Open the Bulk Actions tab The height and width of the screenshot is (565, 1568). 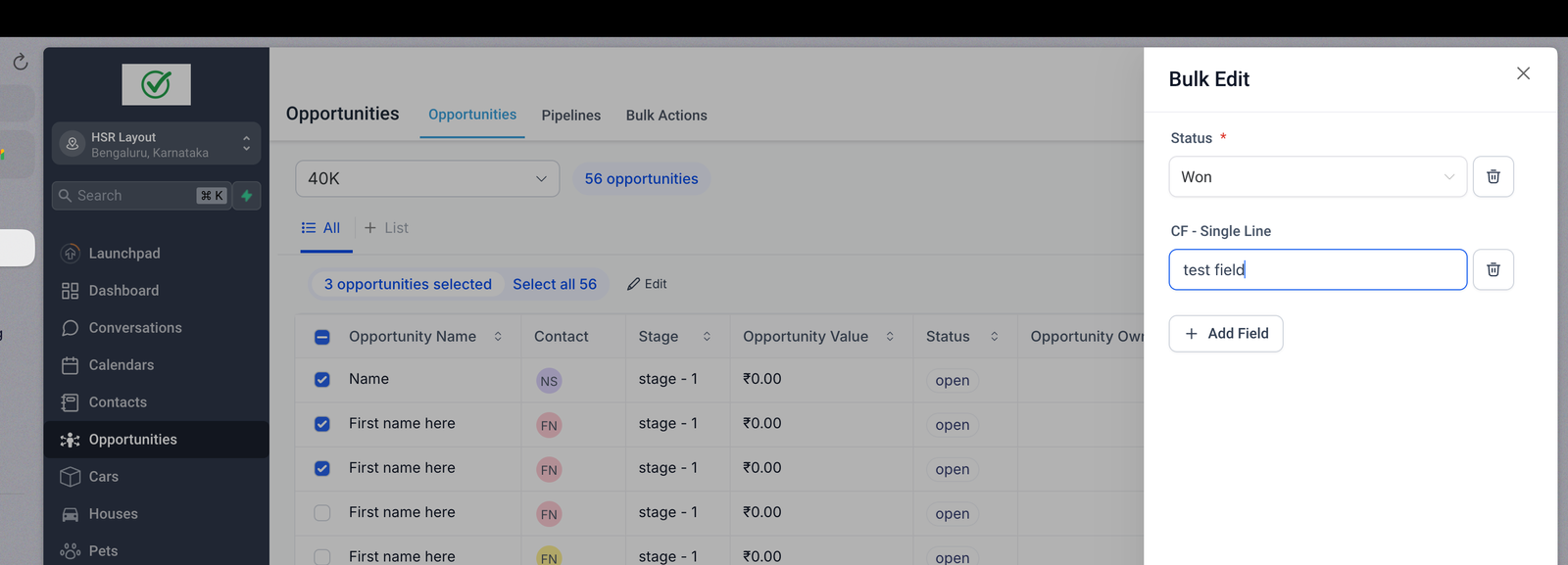coord(666,116)
